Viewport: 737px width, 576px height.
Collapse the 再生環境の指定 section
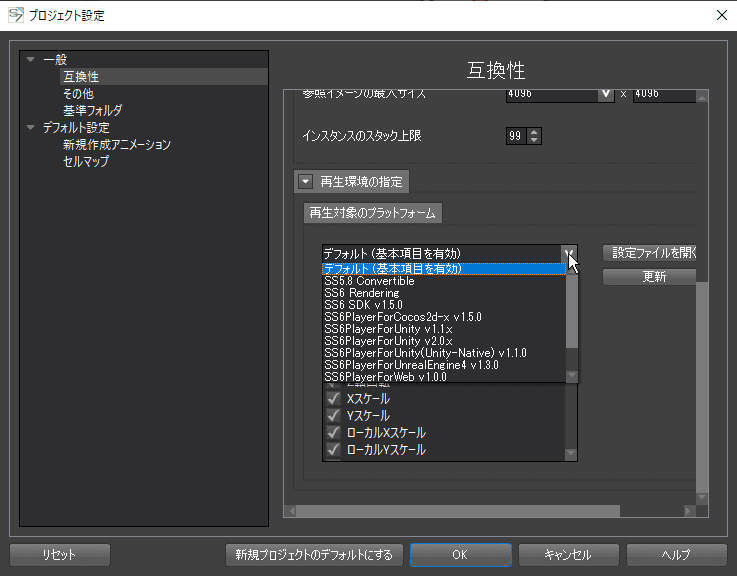click(306, 181)
